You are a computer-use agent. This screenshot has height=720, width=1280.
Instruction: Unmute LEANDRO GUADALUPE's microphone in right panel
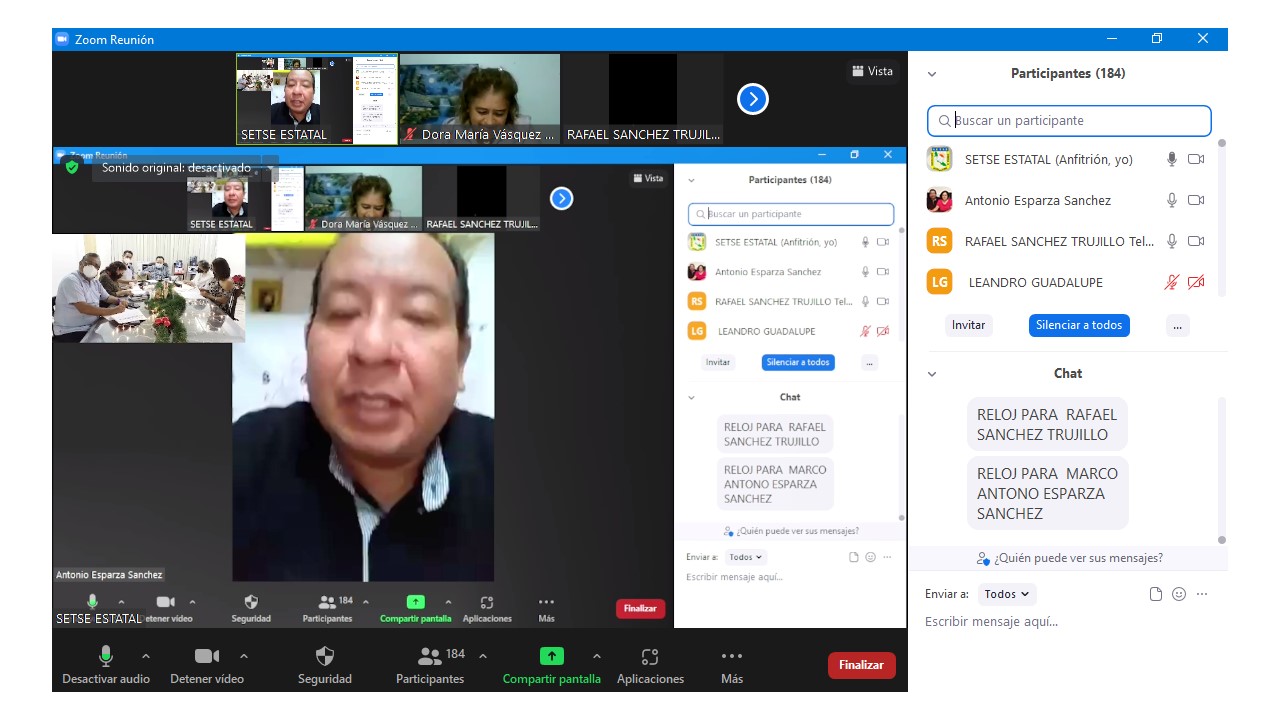[1172, 283]
